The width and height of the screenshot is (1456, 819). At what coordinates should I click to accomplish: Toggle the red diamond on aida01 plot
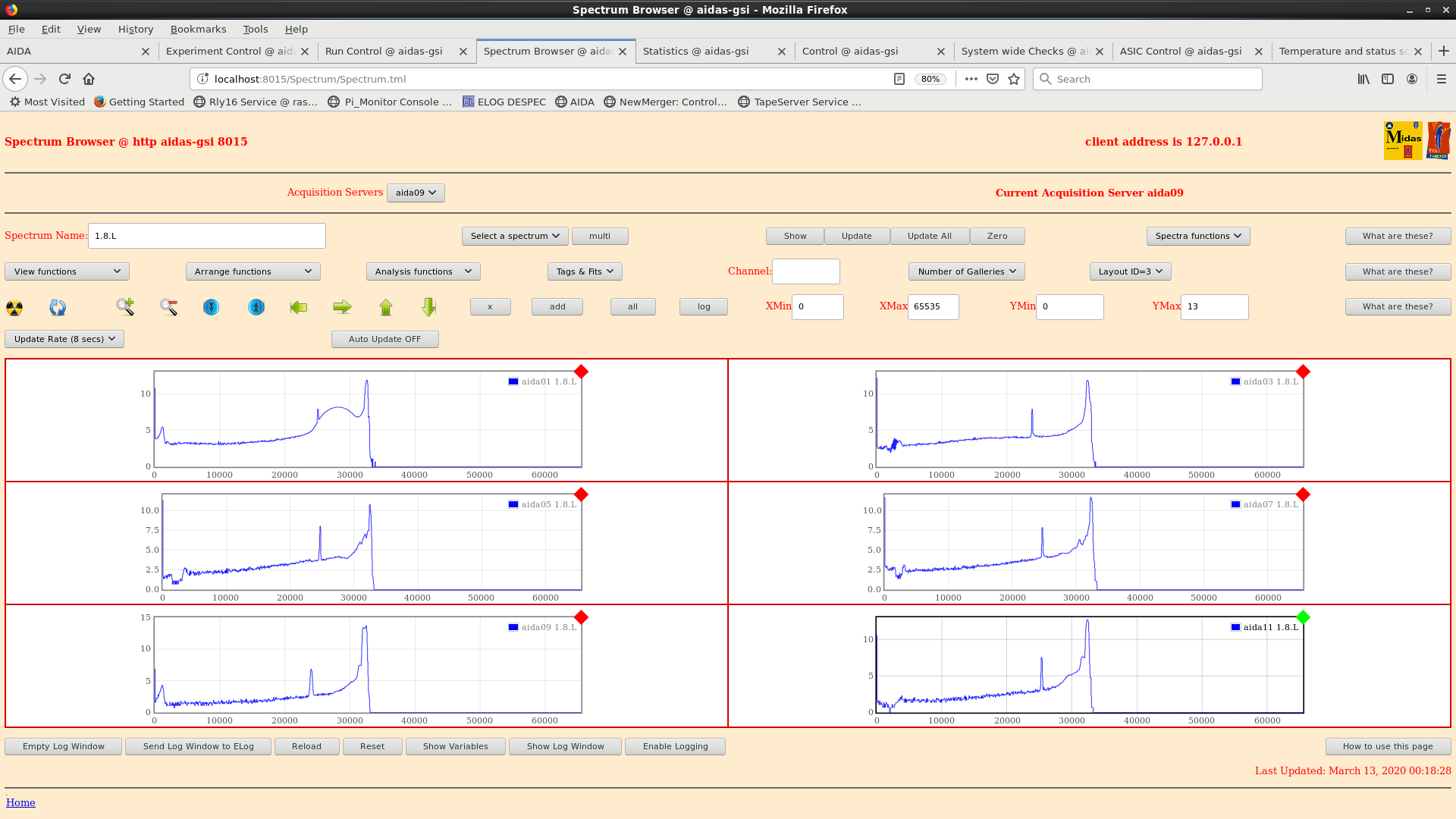581,372
